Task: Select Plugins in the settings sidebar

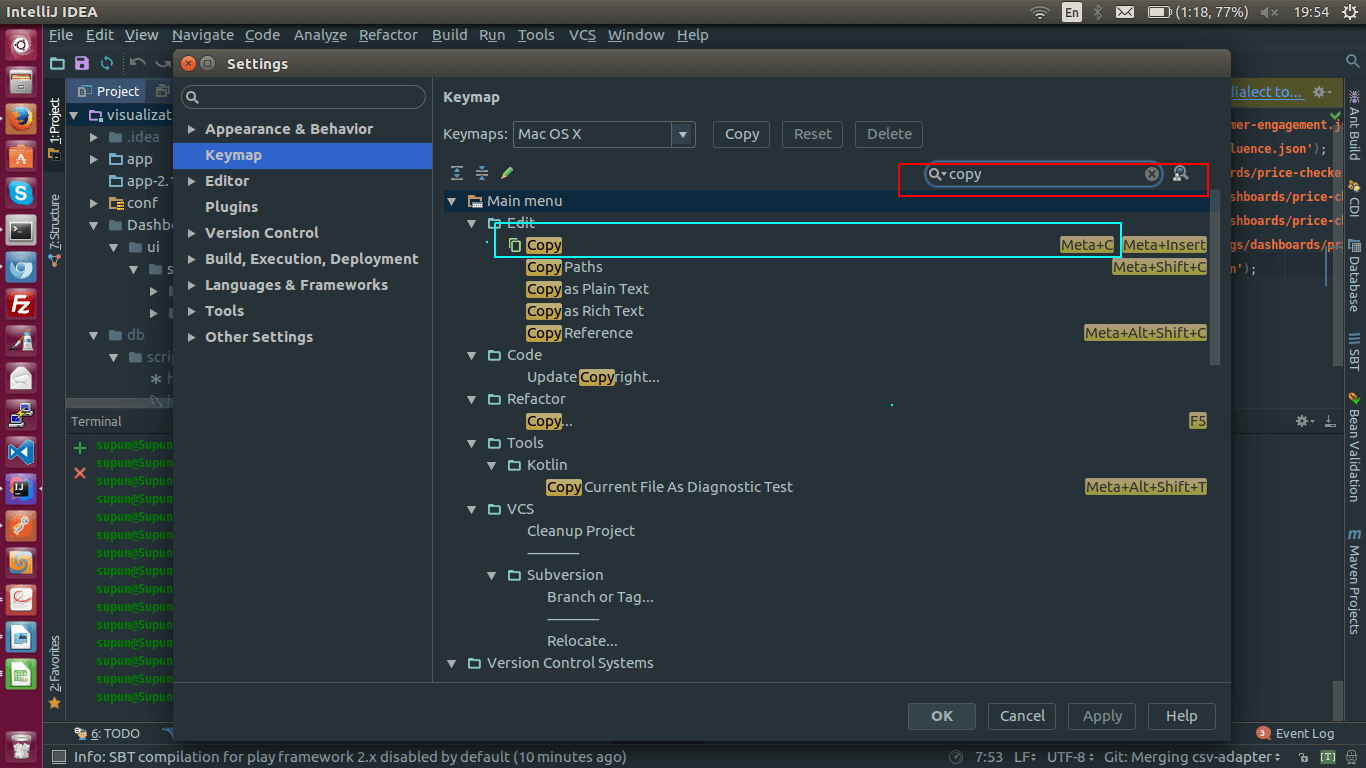Action: coord(302,207)
